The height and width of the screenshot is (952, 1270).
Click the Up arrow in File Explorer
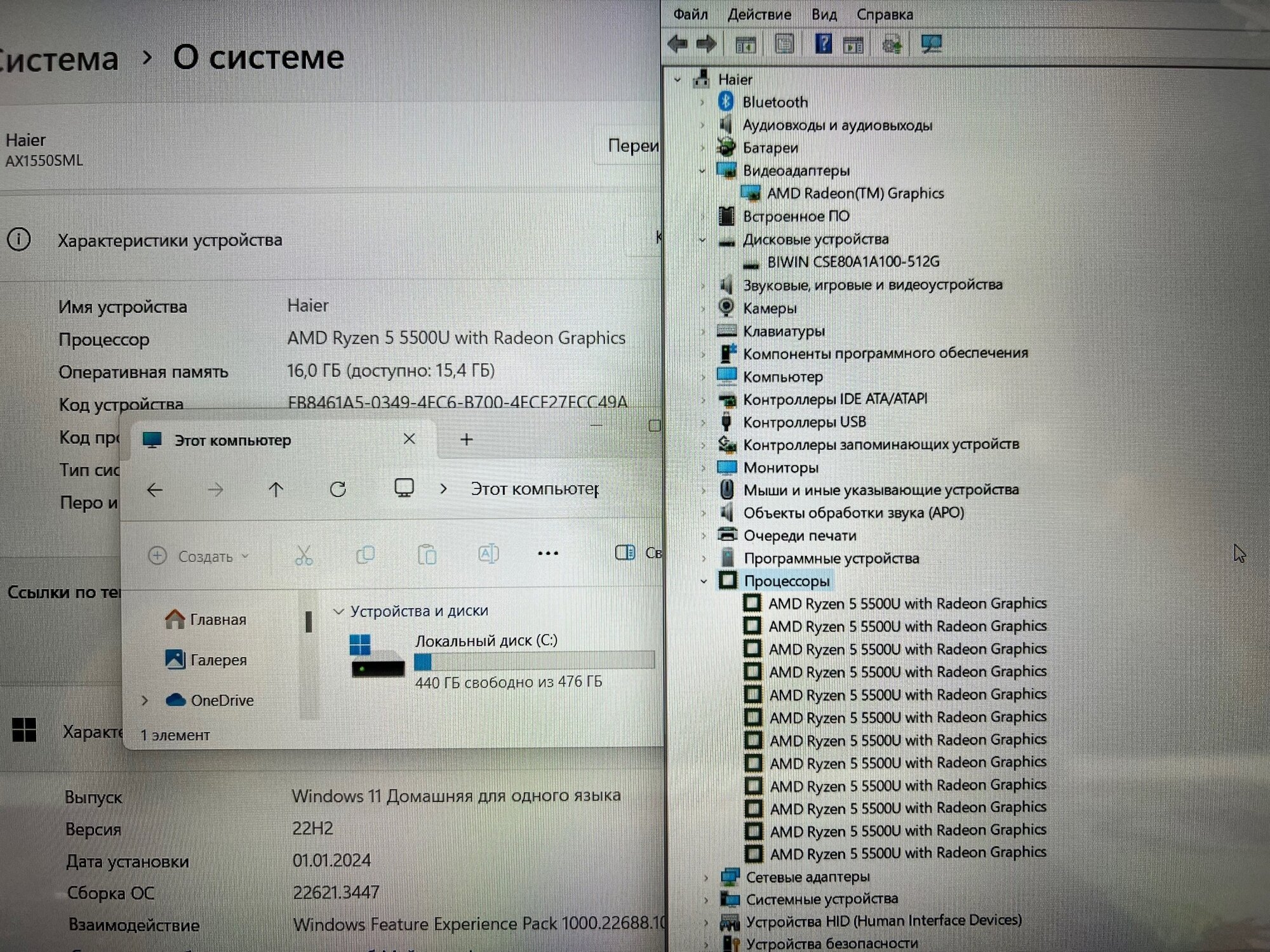[x=276, y=489]
